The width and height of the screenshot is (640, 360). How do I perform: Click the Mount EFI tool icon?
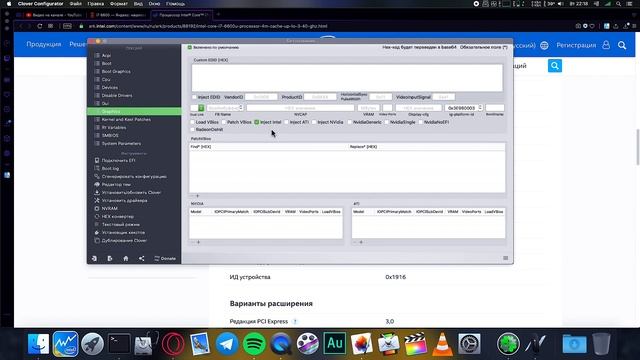pos(97,160)
